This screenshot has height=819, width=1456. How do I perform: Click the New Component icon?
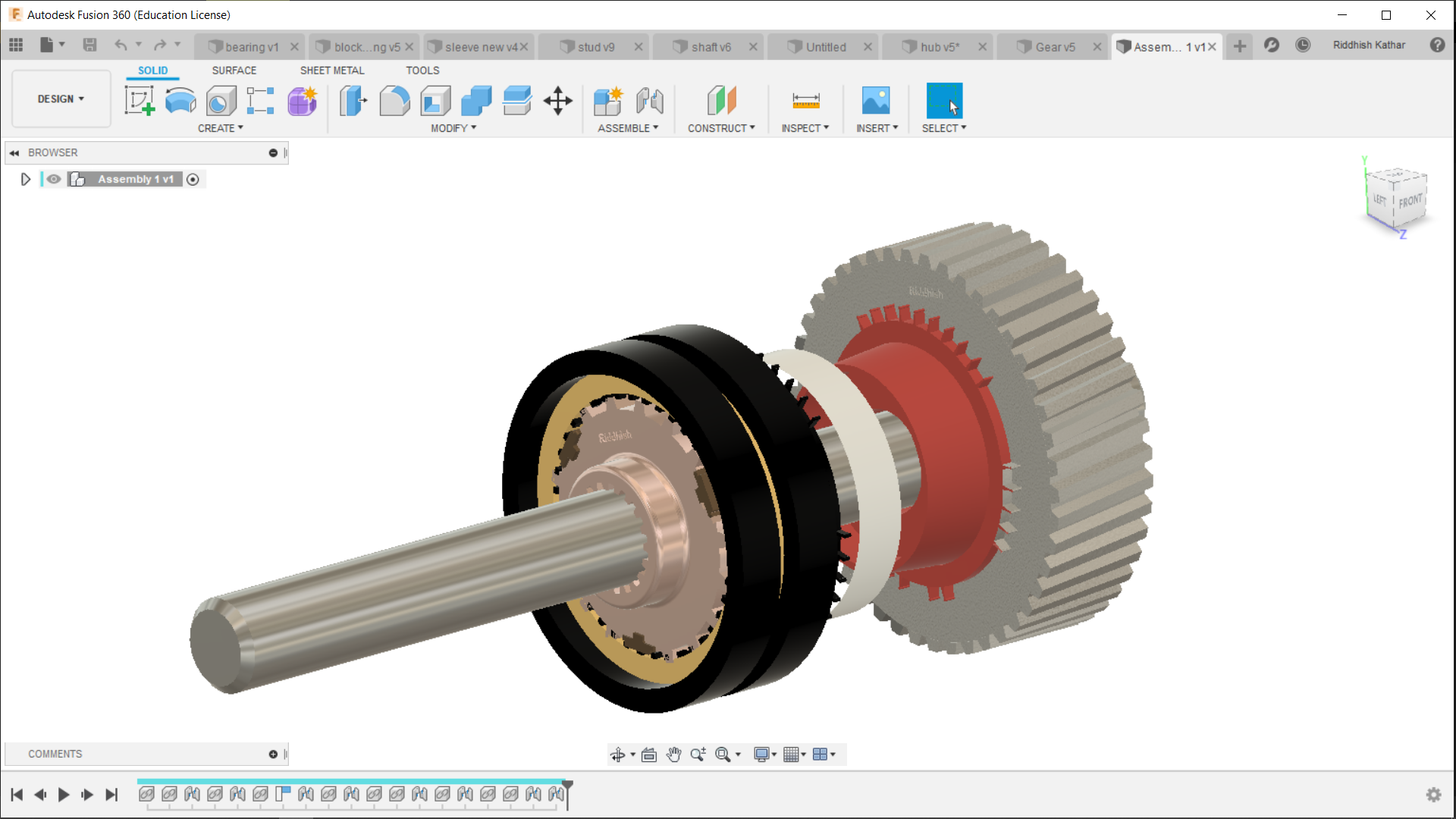(608, 100)
